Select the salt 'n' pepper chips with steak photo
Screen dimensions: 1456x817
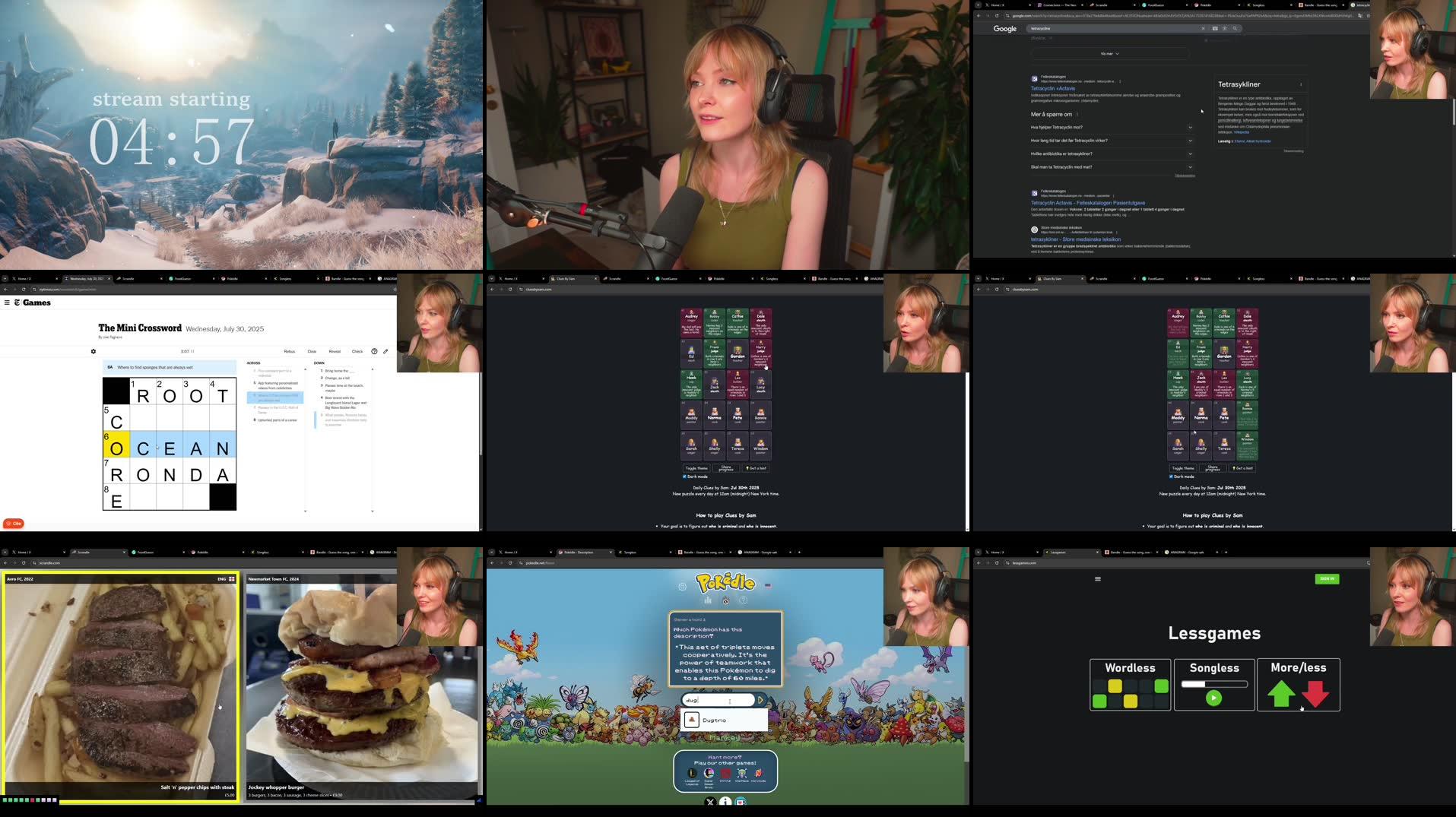click(121, 686)
